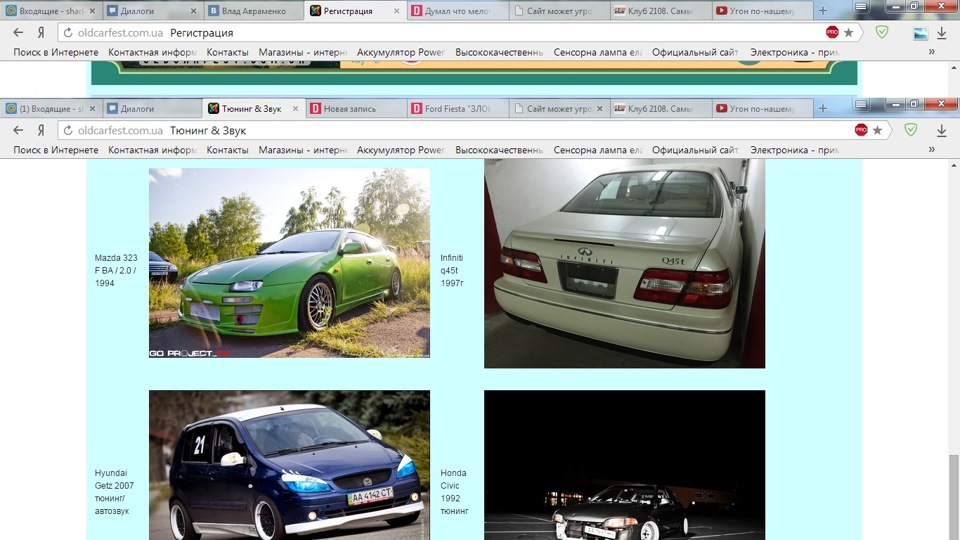960x540 pixels.
Task: Close Тюнинг & Звук tab in lower window
Action: pos(295,108)
